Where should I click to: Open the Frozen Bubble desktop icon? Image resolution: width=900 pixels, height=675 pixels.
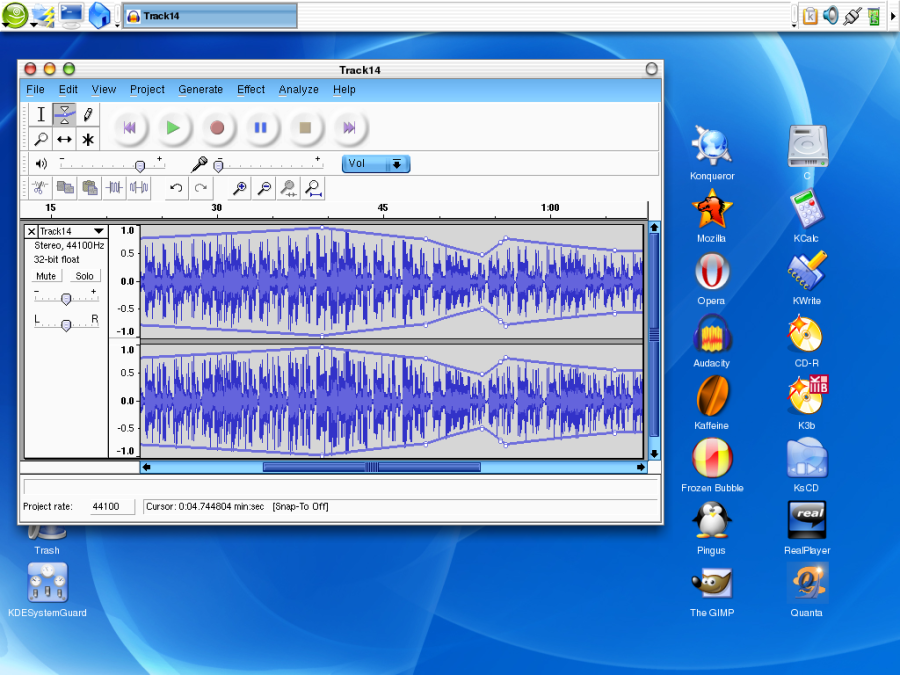(x=712, y=465)
